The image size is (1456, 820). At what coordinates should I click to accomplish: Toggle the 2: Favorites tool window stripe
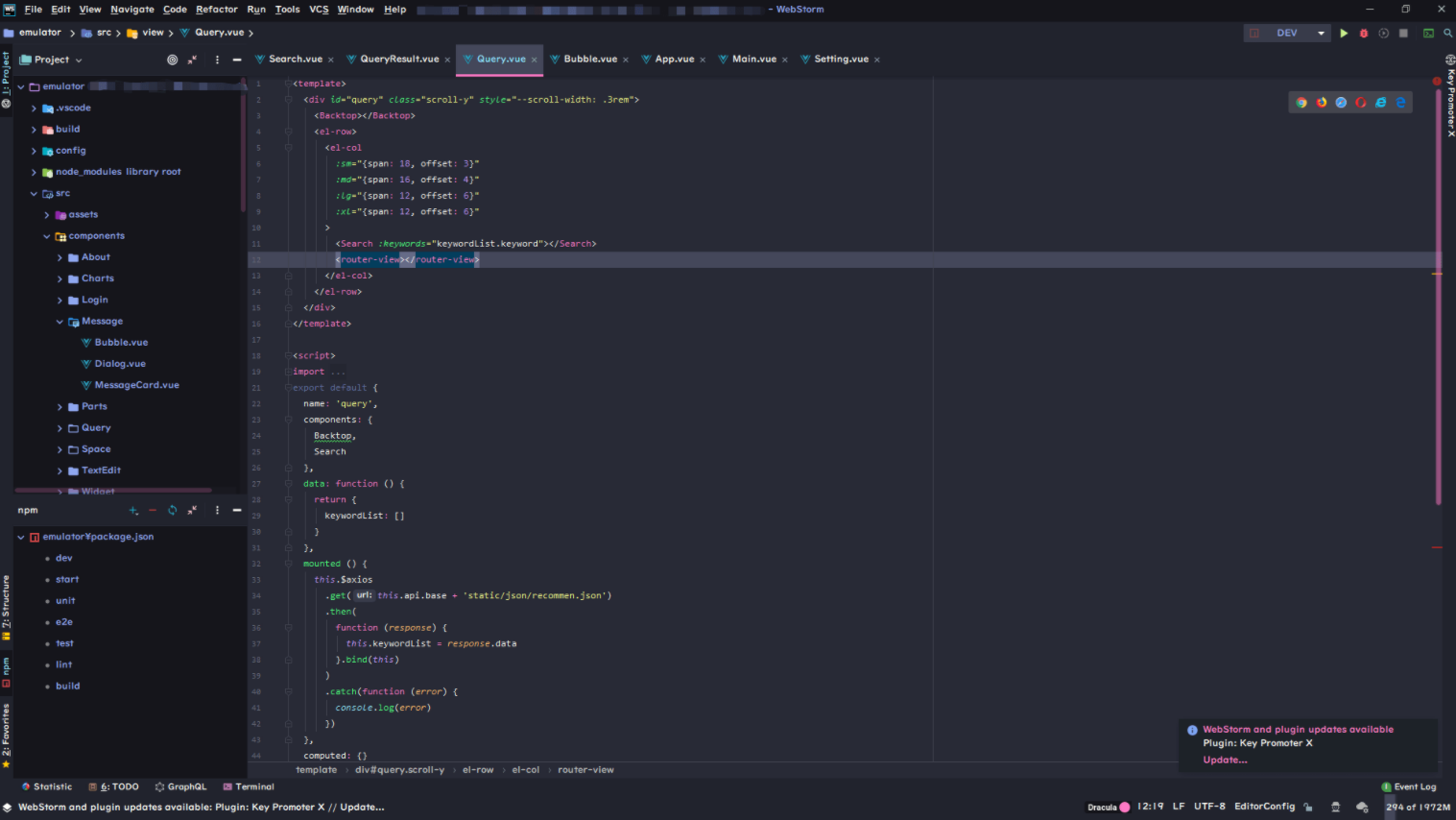6,736
